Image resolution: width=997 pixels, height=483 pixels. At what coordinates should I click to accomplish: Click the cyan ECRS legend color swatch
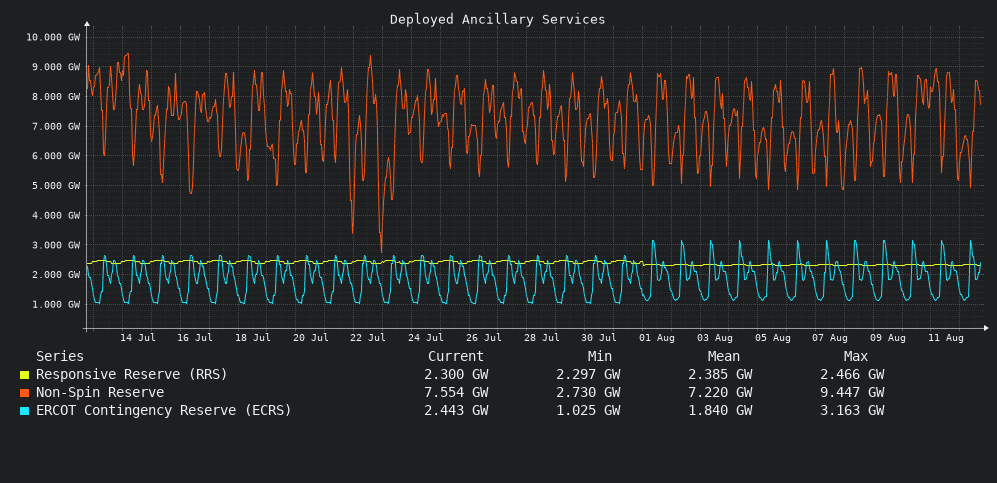tap(25, 411)
